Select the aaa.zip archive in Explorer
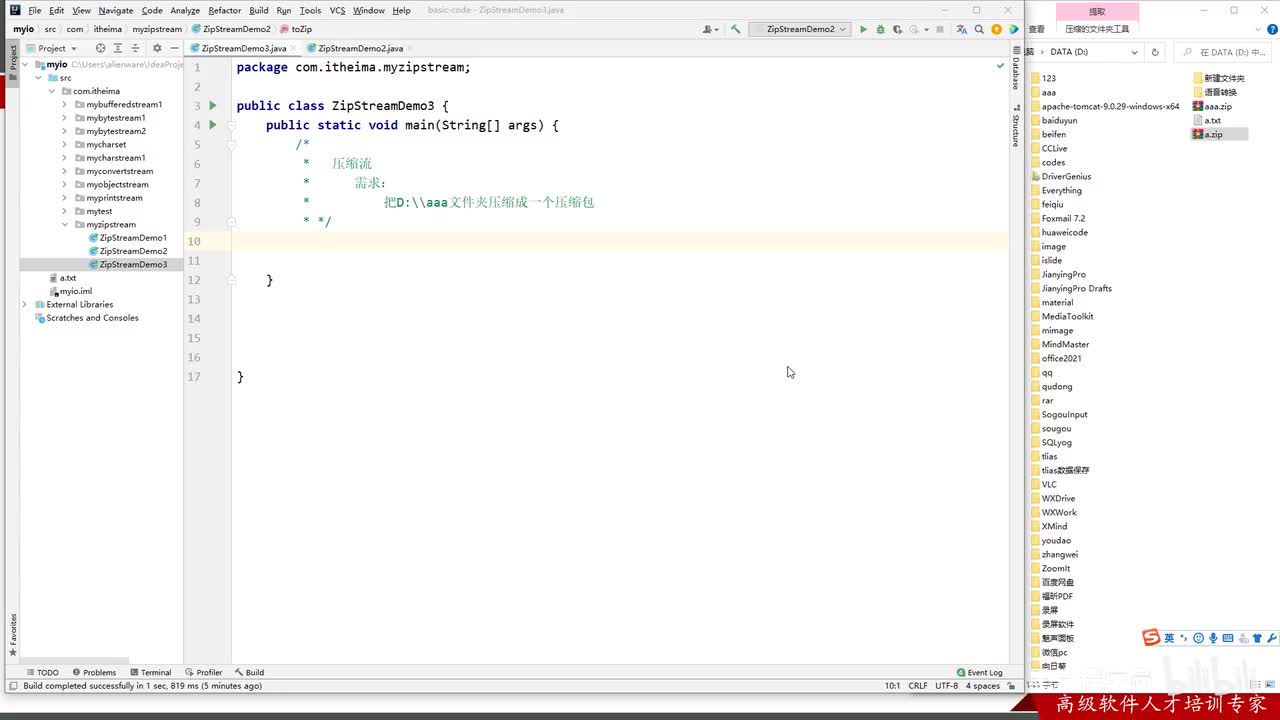Viewport: 1280px width, 720px height. tap(1212, 106)
